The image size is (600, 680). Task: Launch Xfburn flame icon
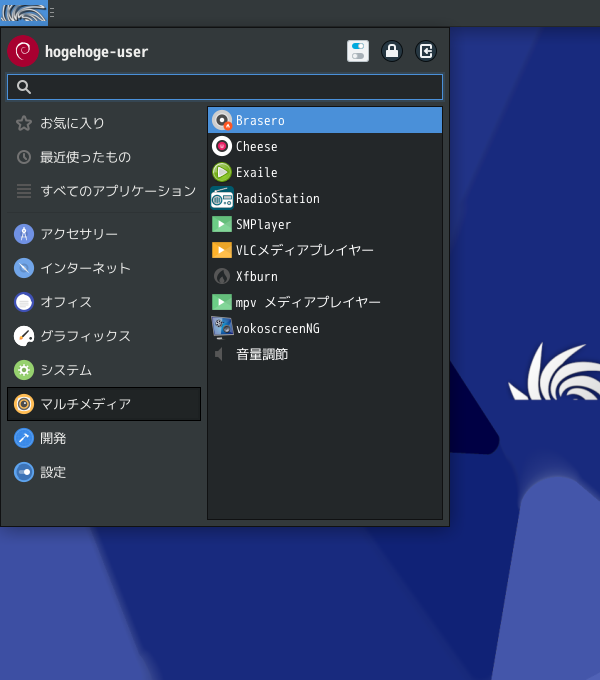point(222,276)
